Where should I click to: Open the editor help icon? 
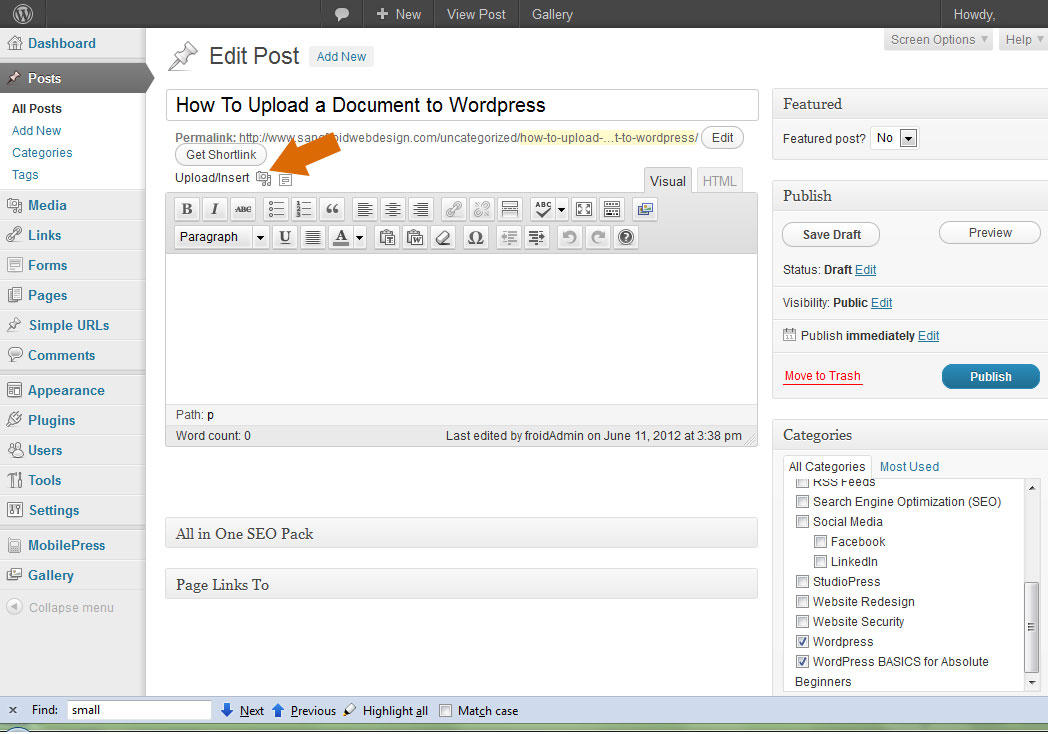[626, 237]
